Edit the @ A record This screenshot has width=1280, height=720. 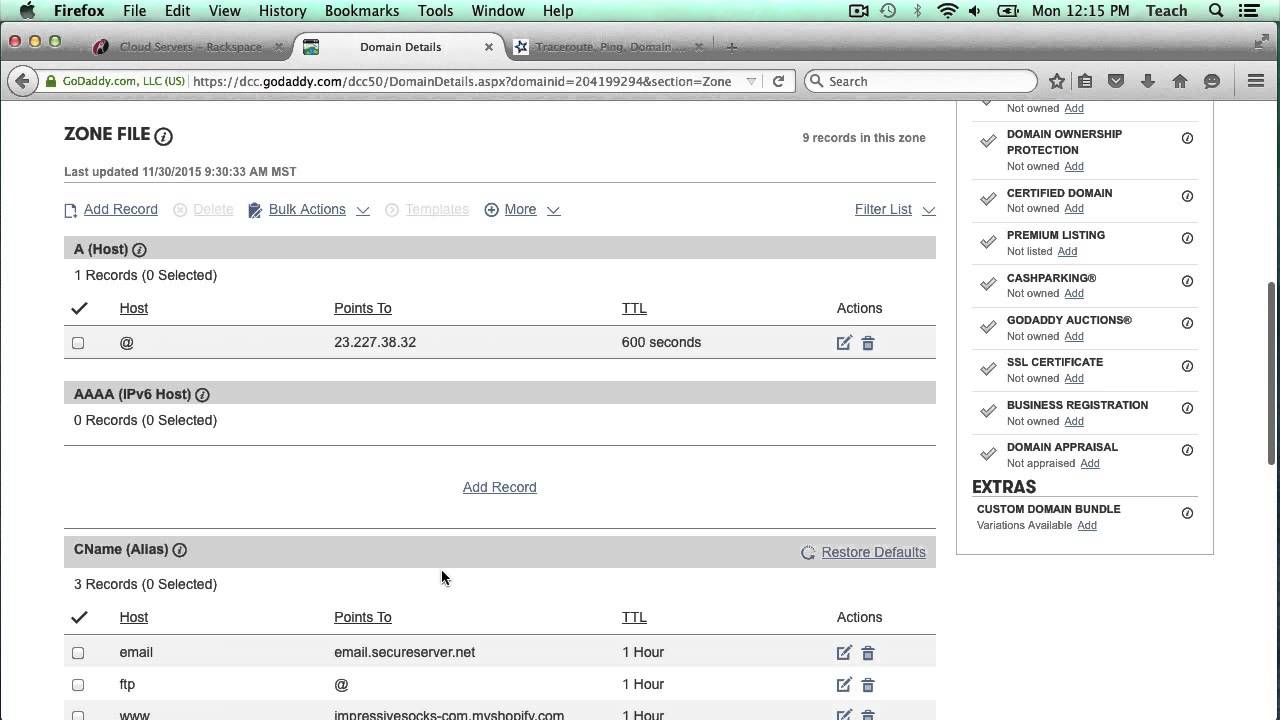tap(844, 343)
